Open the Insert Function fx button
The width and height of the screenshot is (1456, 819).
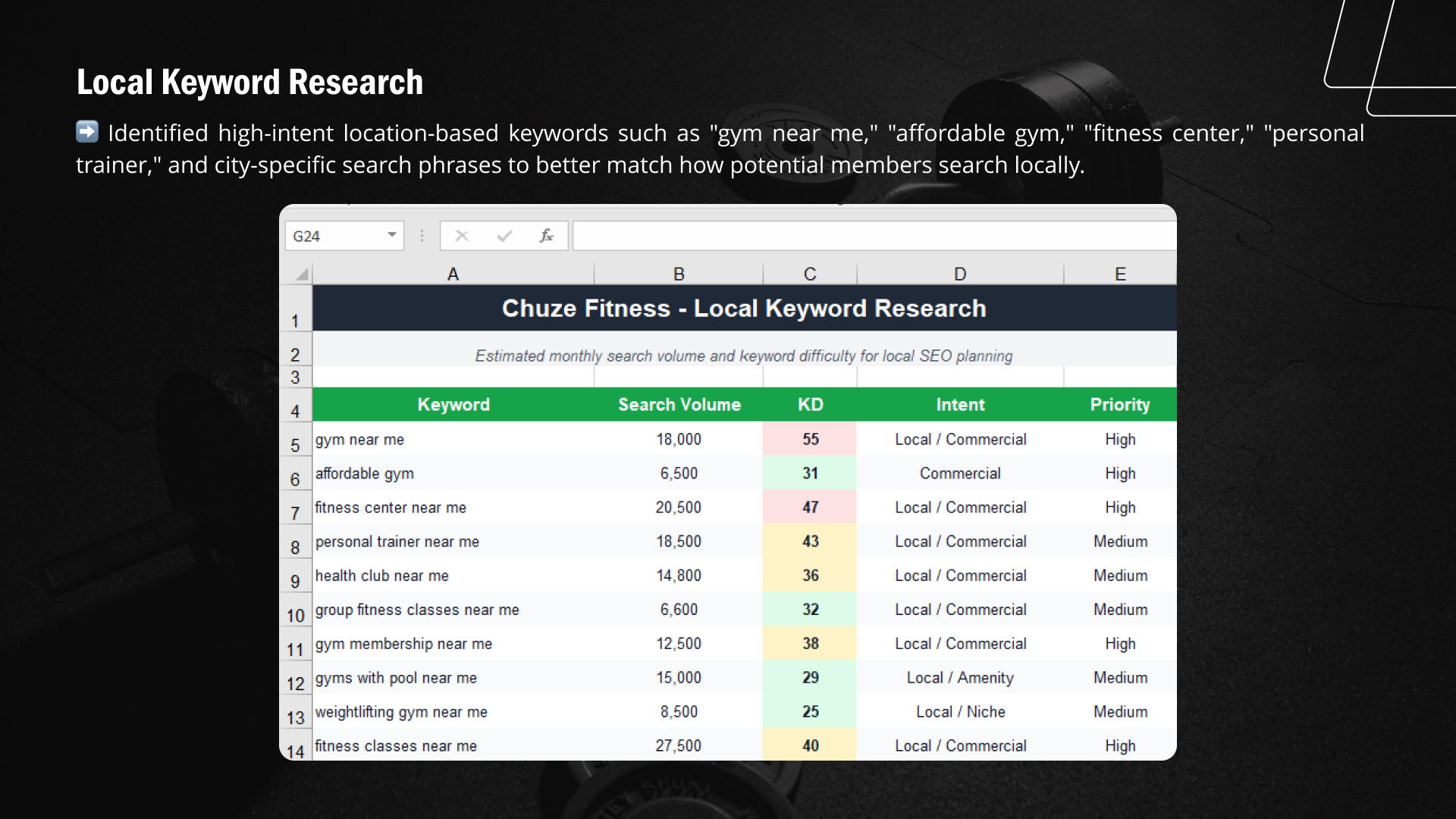546,236
